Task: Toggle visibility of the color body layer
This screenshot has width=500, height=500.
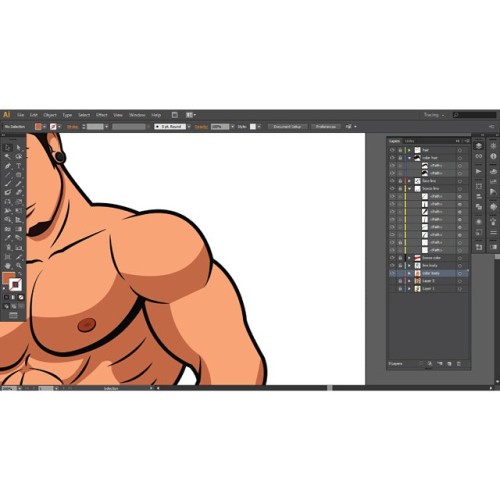Action: click(392, 273)
